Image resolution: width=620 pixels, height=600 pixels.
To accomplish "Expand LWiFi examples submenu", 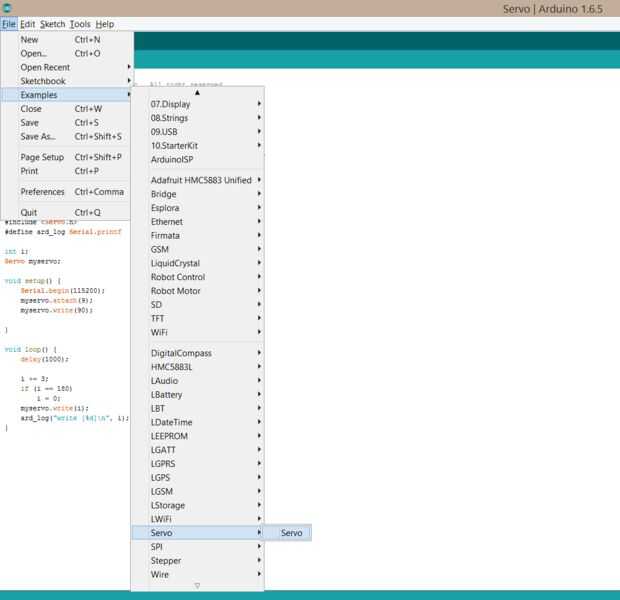I will pos(198,519).
